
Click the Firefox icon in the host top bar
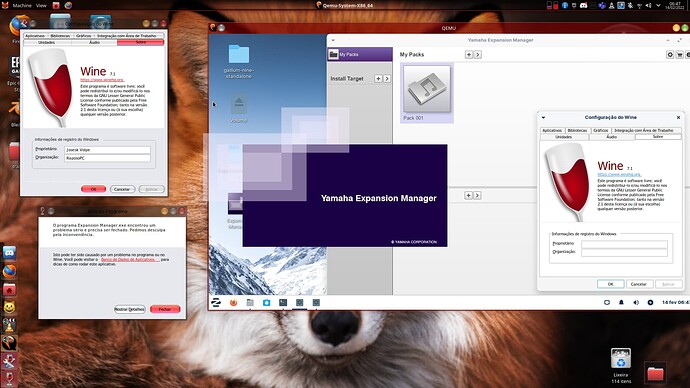68,5
